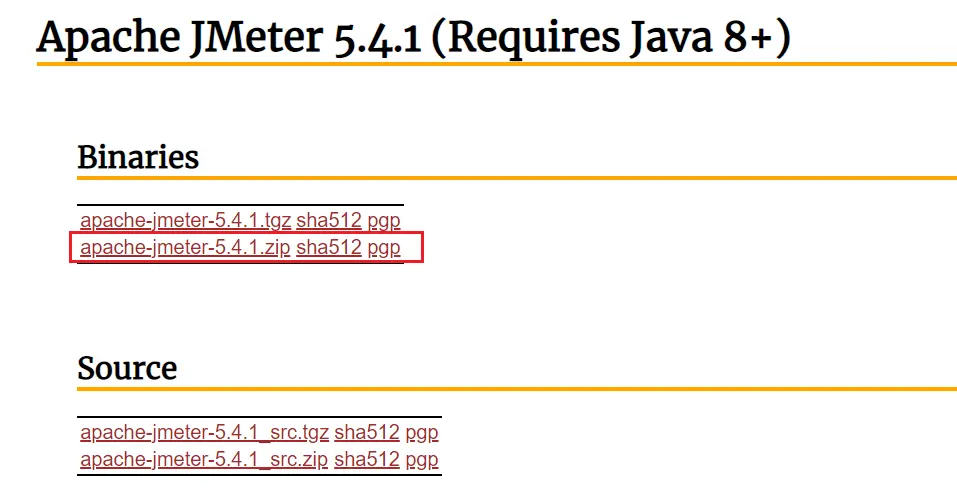Viewport: 957px width, 493px height.
Task: Open sha512 link for source tgz
Action: (367, 433)
